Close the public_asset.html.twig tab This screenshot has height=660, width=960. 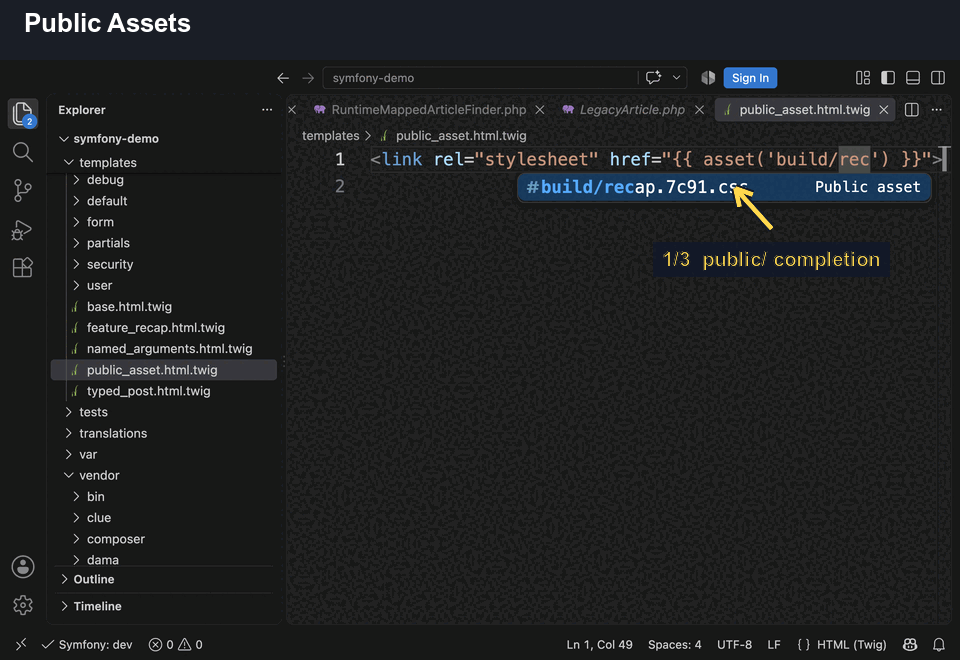click(x=884, y=110)
